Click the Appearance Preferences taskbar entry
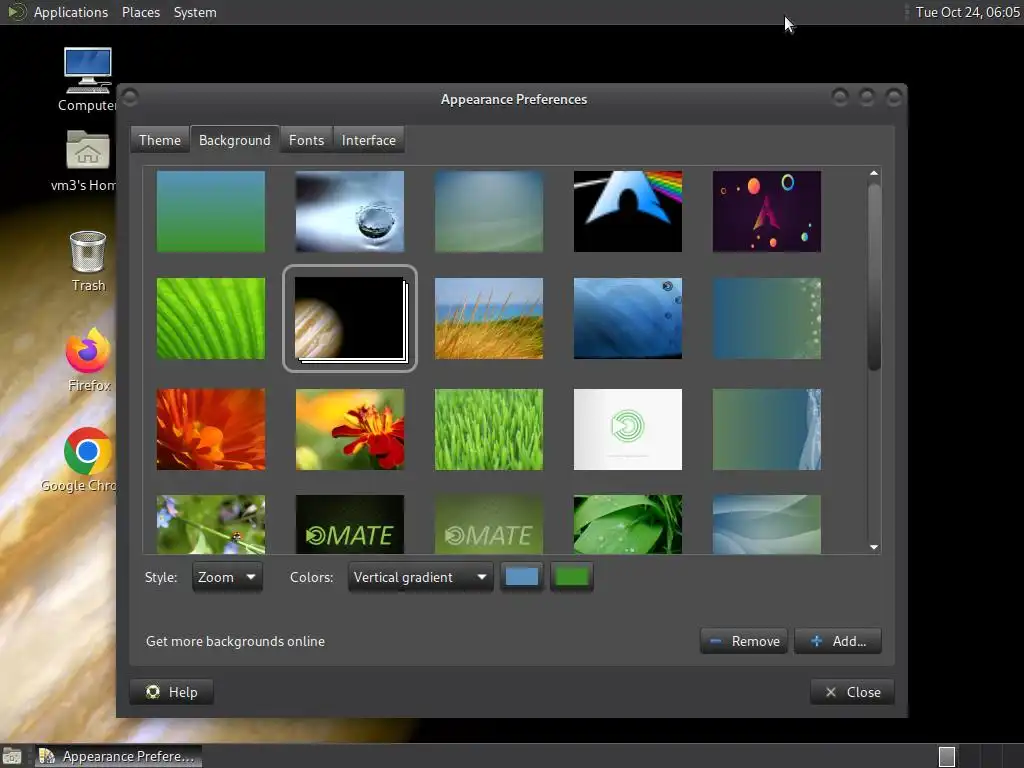The height and width of the screenshot is (768, 1024). click(x=118, y=756)
